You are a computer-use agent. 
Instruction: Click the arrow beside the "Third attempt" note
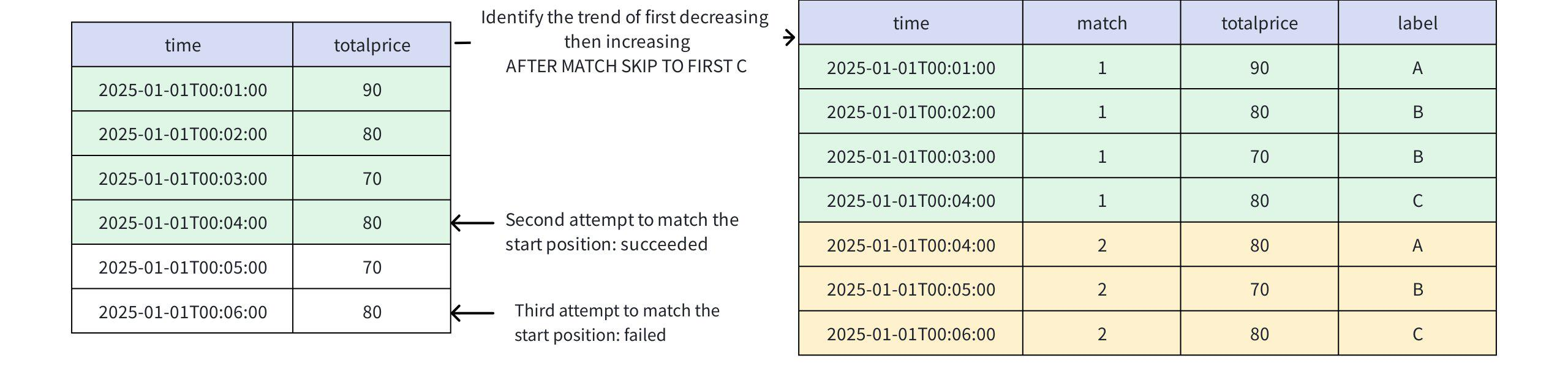pos(472,313)
